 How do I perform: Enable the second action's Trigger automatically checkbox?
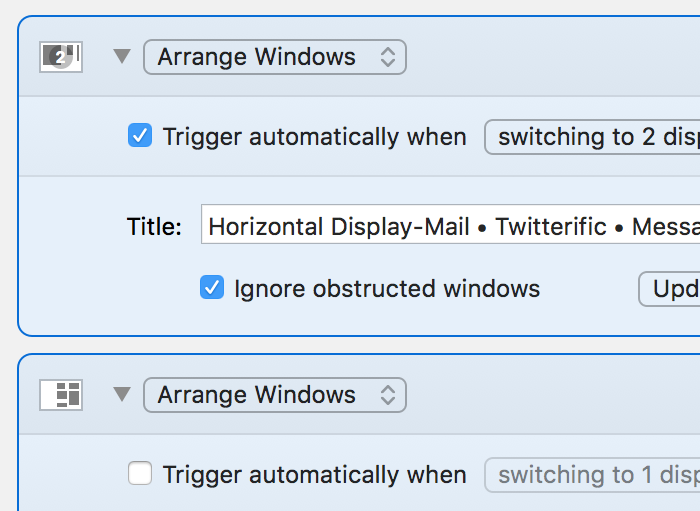(x=140, y=474)
